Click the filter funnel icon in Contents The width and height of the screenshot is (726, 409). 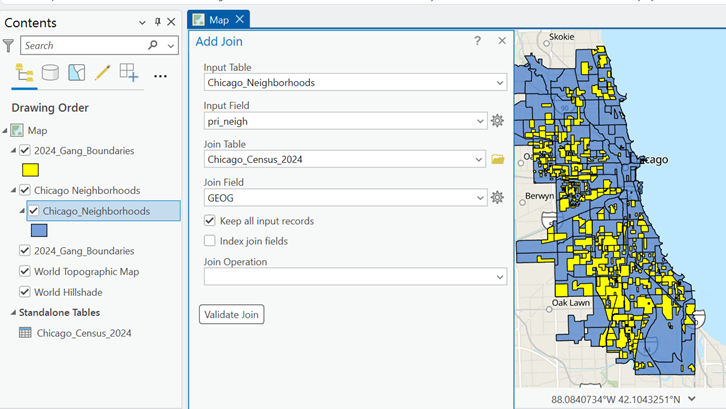click(9, 46)
